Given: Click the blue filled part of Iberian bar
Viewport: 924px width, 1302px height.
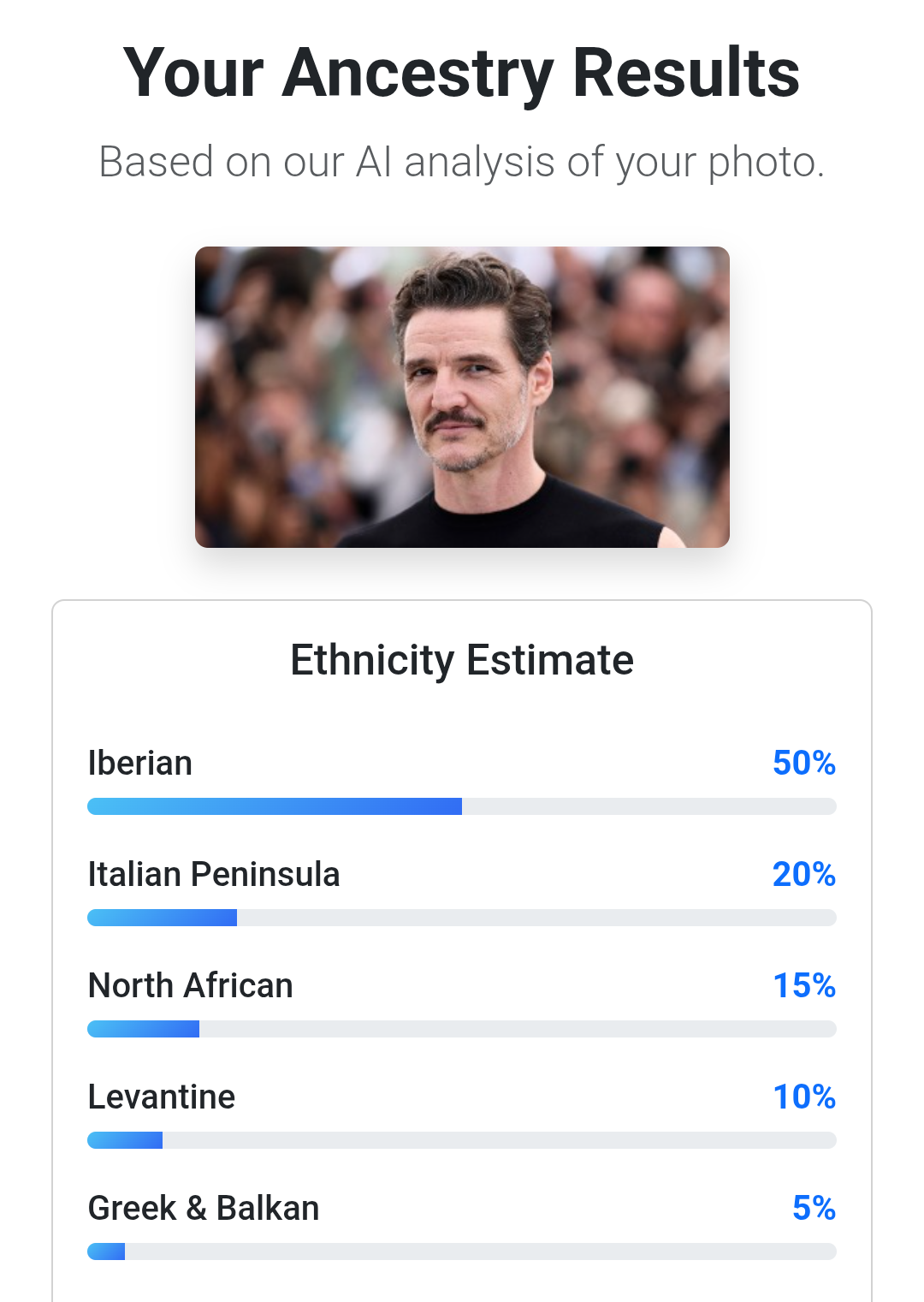Looking at the screenshot, I should [274, 806].
